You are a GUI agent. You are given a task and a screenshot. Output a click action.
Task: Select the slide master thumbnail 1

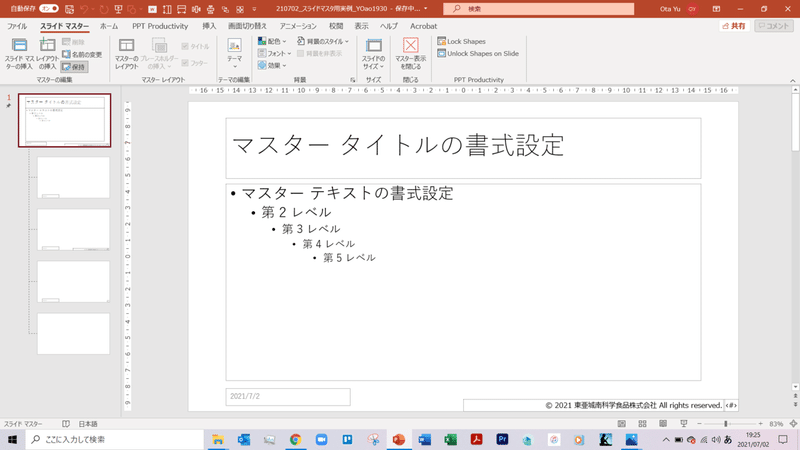coord(65,120)
